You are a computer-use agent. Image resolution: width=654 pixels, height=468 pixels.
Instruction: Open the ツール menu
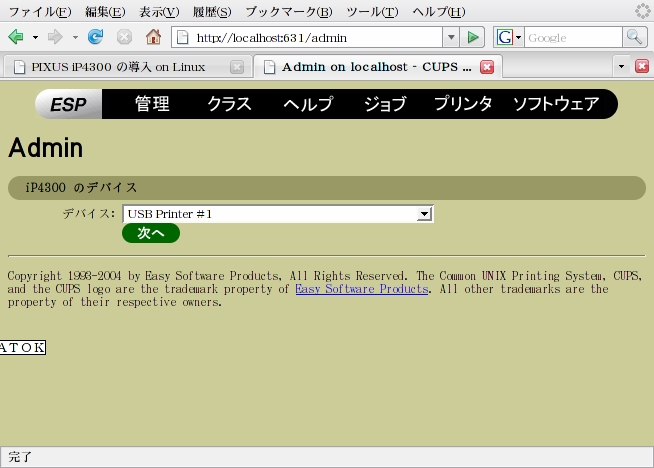(372, 12)
